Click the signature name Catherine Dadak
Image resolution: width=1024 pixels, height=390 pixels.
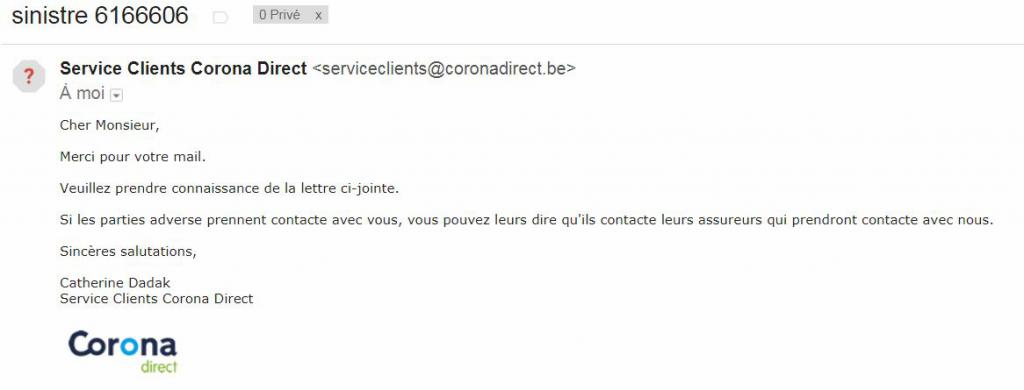(x=115, y=283)
